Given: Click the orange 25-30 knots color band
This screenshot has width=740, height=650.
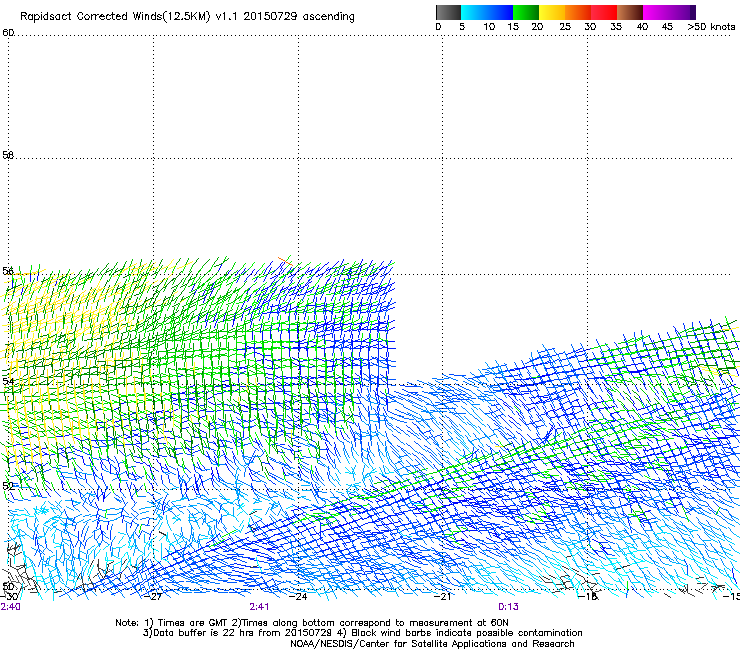Looking at the screenshot, I should click(x=578, y=12).
